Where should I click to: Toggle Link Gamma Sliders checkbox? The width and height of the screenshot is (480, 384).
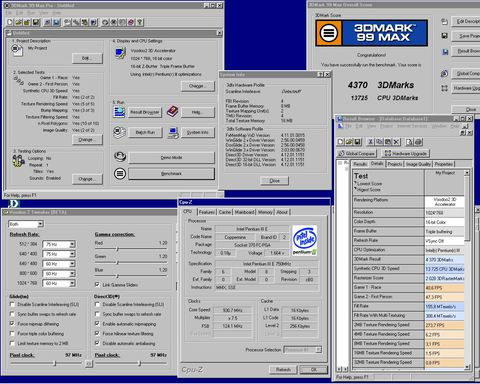(x=97, y=284)
